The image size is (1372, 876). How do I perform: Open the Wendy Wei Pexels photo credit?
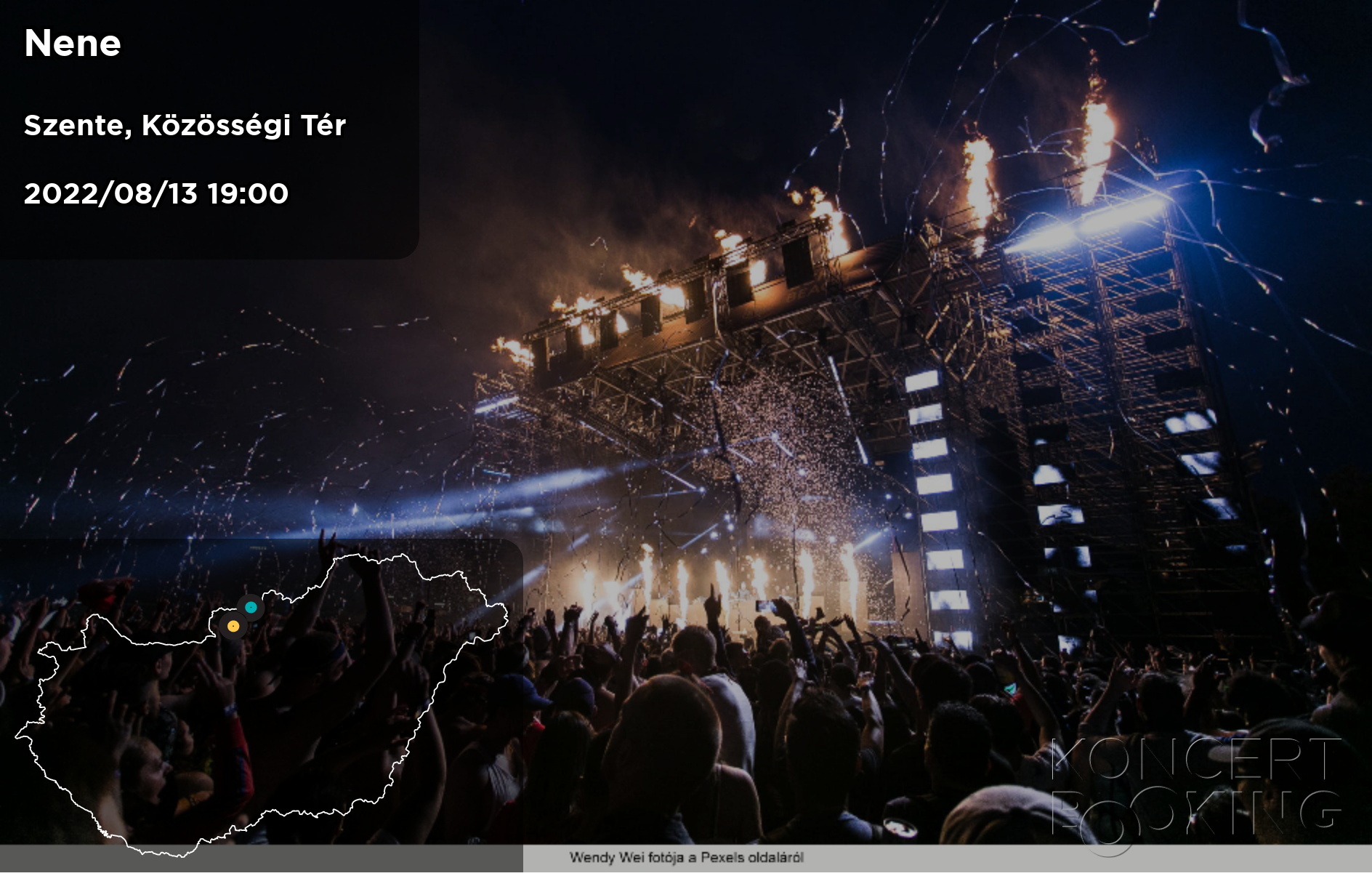click(686, 858)
